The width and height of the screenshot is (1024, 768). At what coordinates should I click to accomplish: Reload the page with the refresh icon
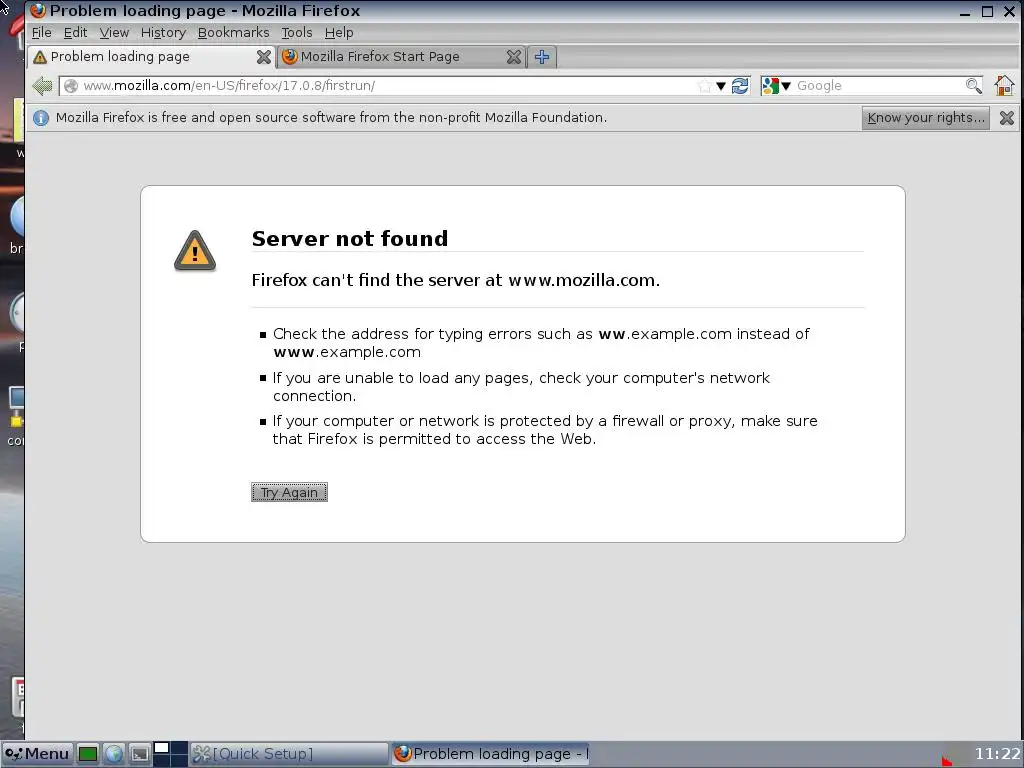740,86
